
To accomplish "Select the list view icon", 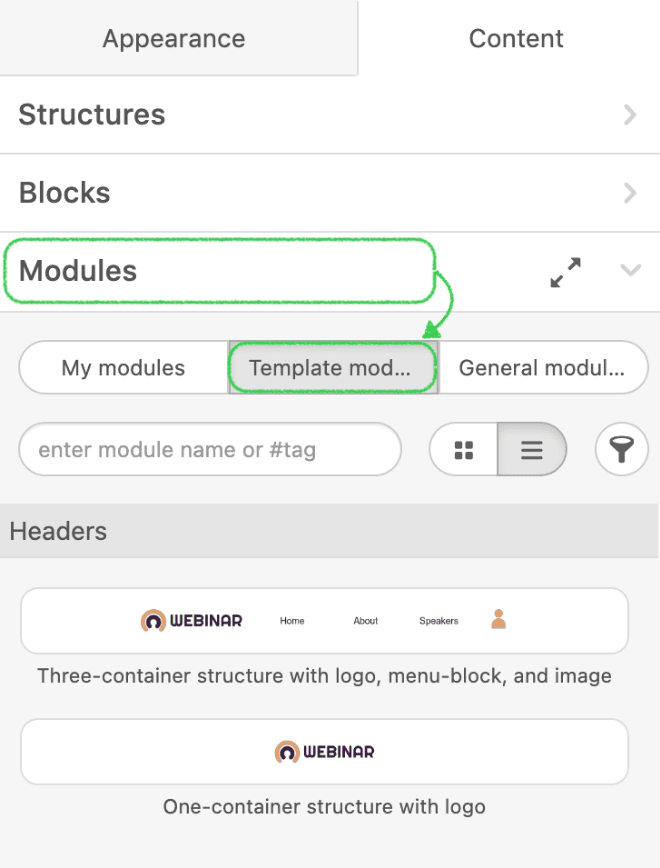I will click(531, 449).
